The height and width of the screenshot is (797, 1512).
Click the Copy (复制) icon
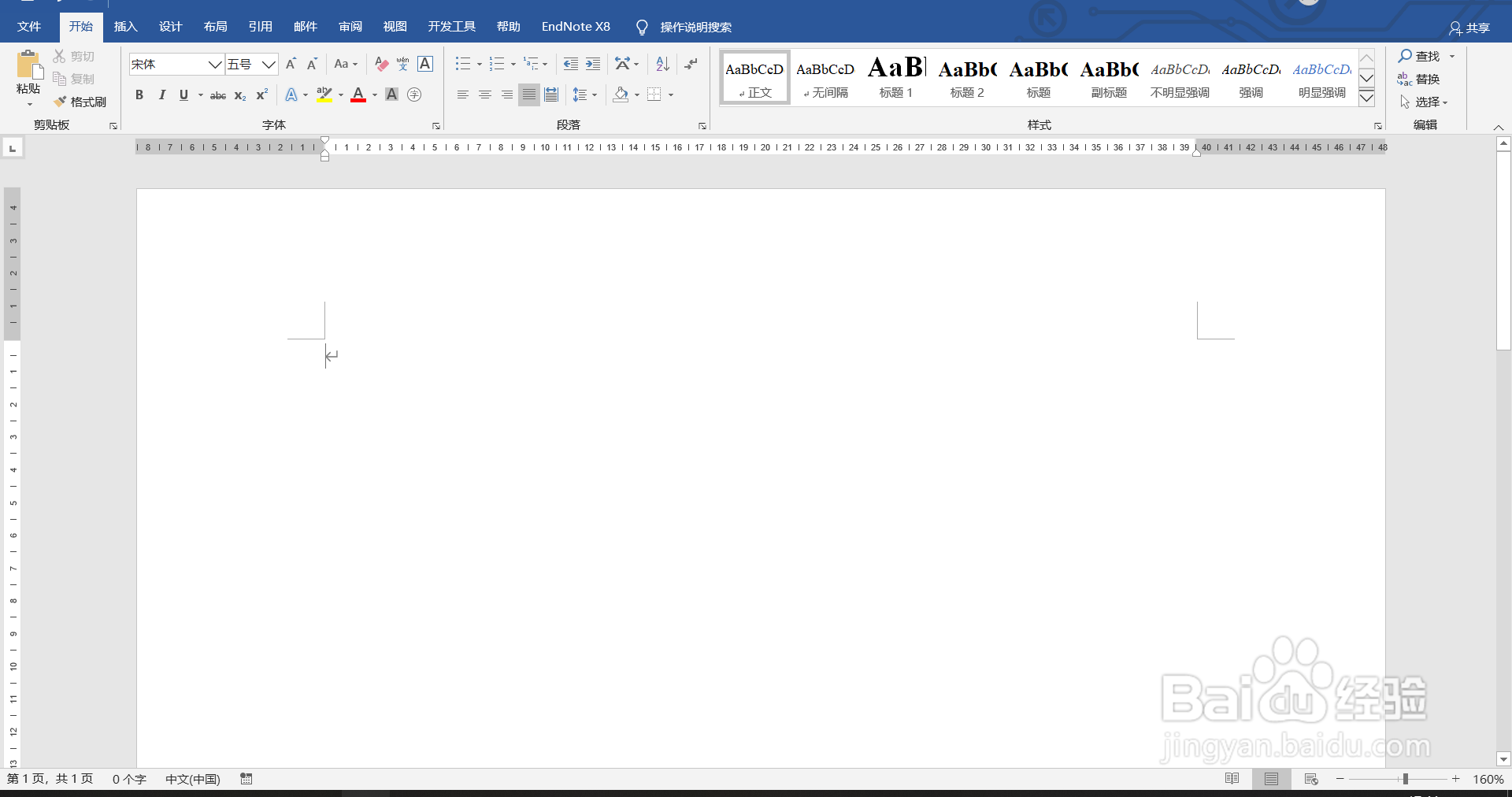59,79
